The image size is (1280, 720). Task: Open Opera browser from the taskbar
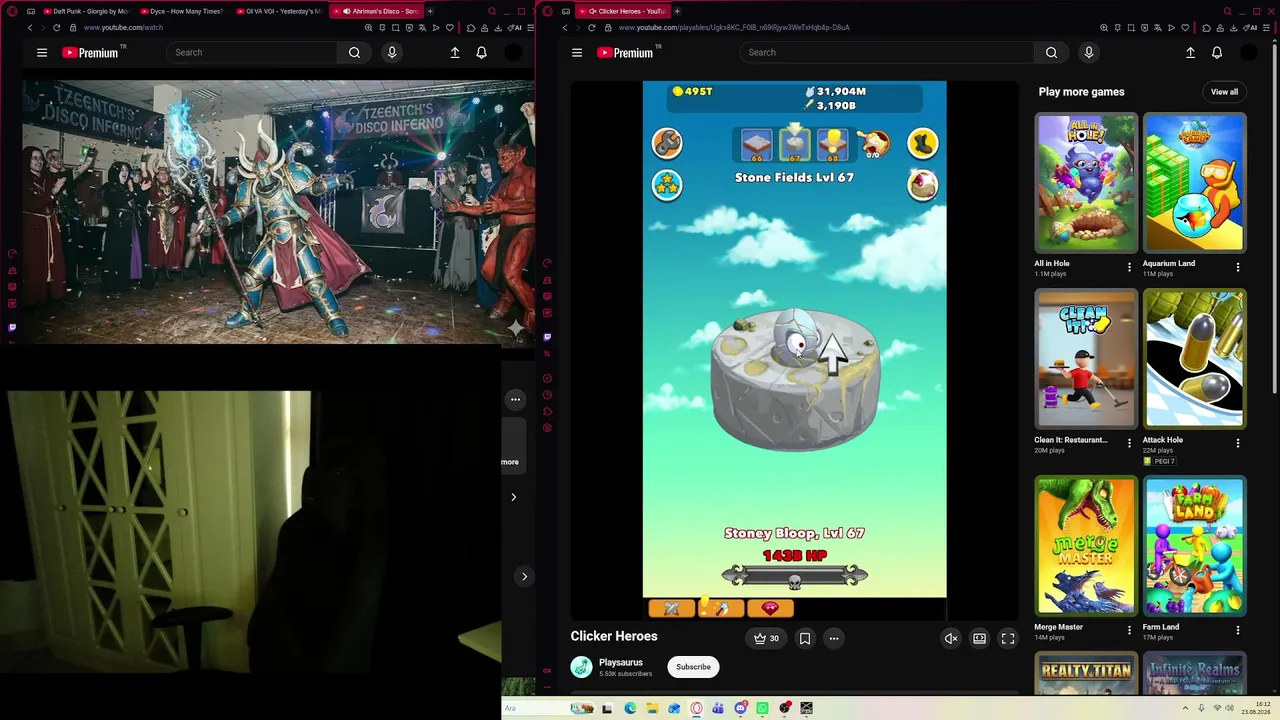(x=696, y=708)
